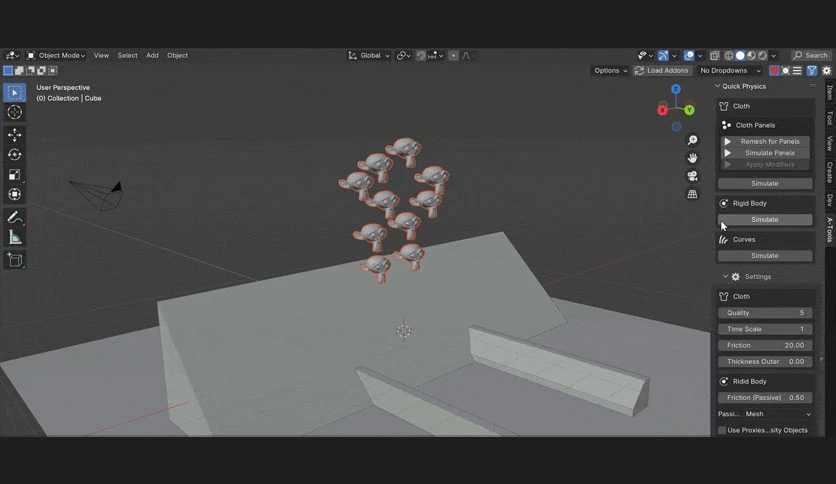
Task: Select the Transform tool
Action: pos(14,195)
